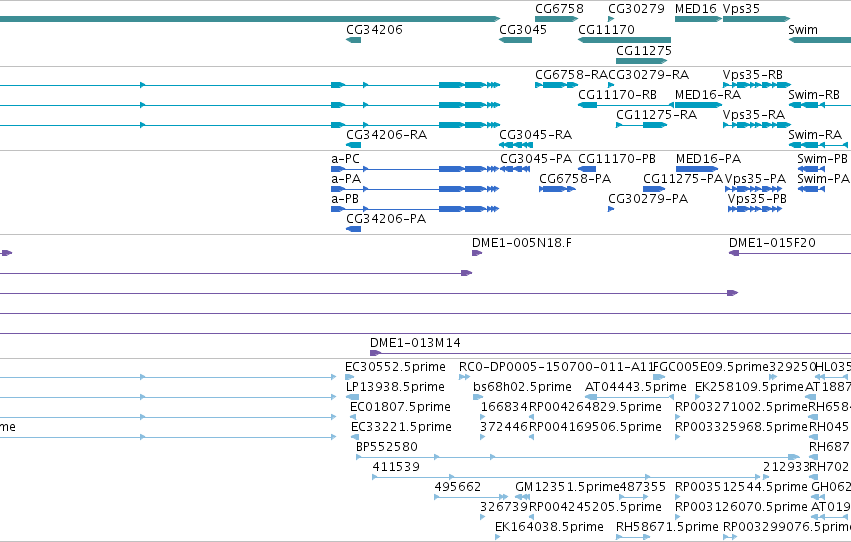
Task: Click the Swim gene label
Action: (x=803, y=30)
